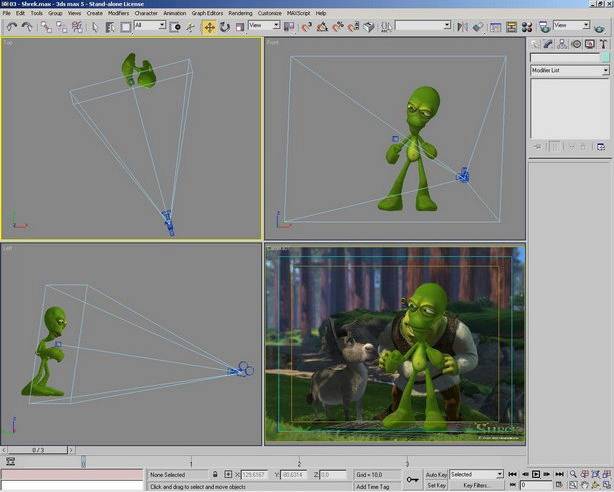
Task: Open the Graph Editors menu
Action: pos(207,13)
